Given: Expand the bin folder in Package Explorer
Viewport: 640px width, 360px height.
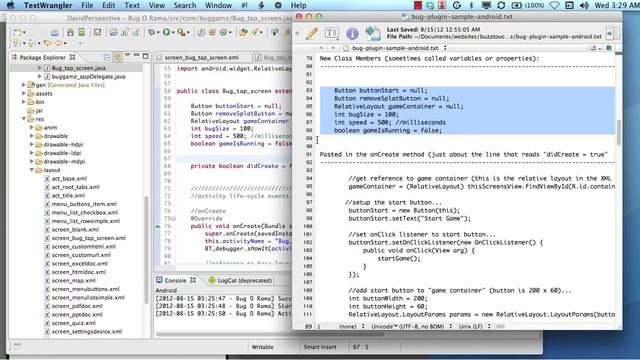Looking at the screenshot, I should point(24,102).
